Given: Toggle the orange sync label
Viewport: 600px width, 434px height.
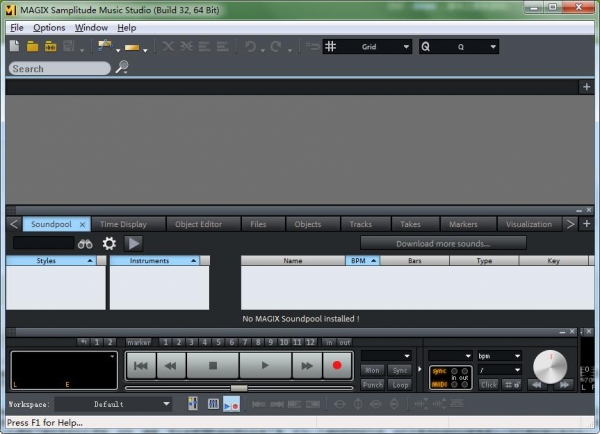Looking at the screenshot, I should pos(439,371).
